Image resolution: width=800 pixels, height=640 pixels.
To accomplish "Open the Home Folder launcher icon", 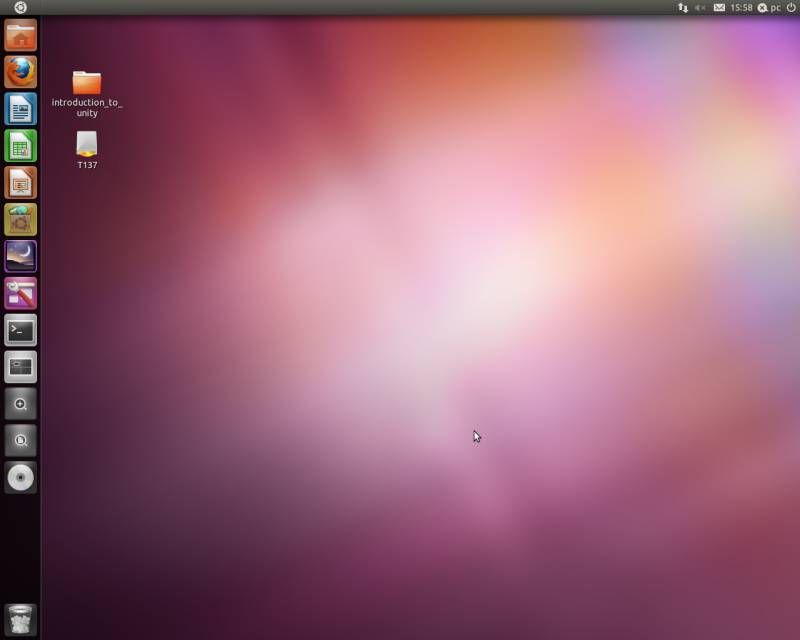I will (20, 35).
